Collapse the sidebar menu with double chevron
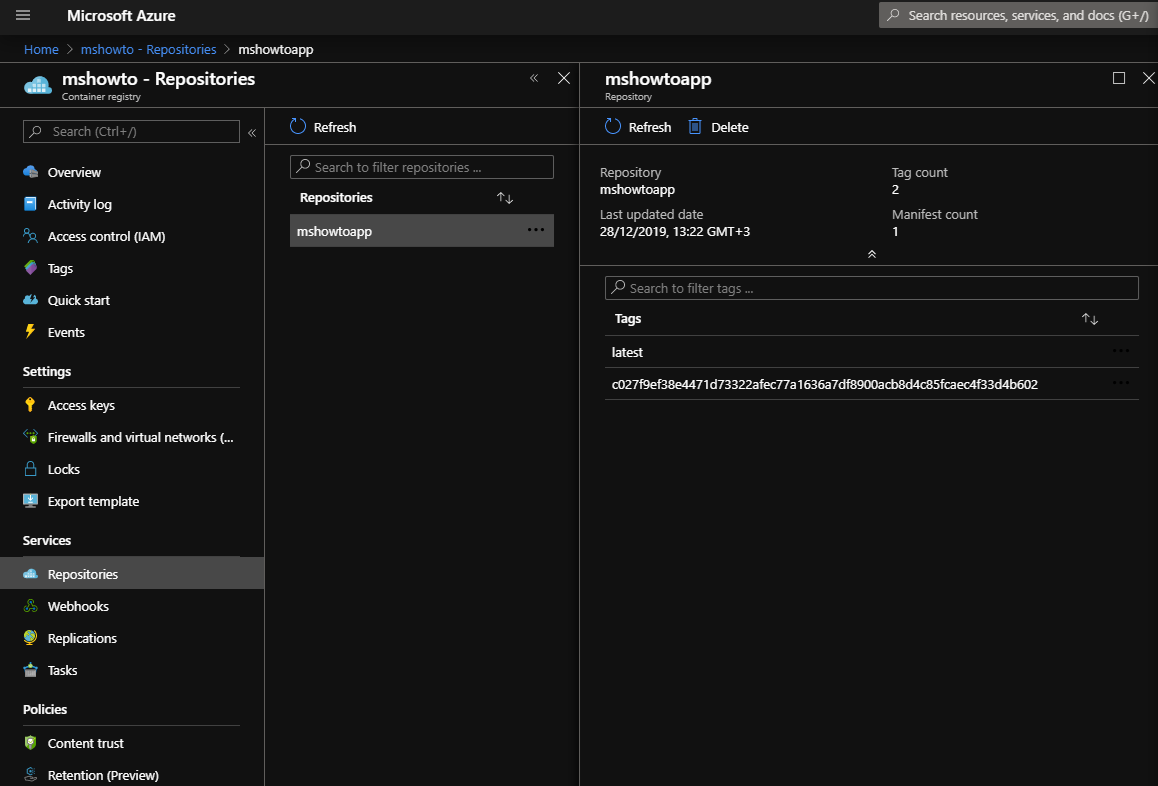1158x786 pixels. pos(252,132)
